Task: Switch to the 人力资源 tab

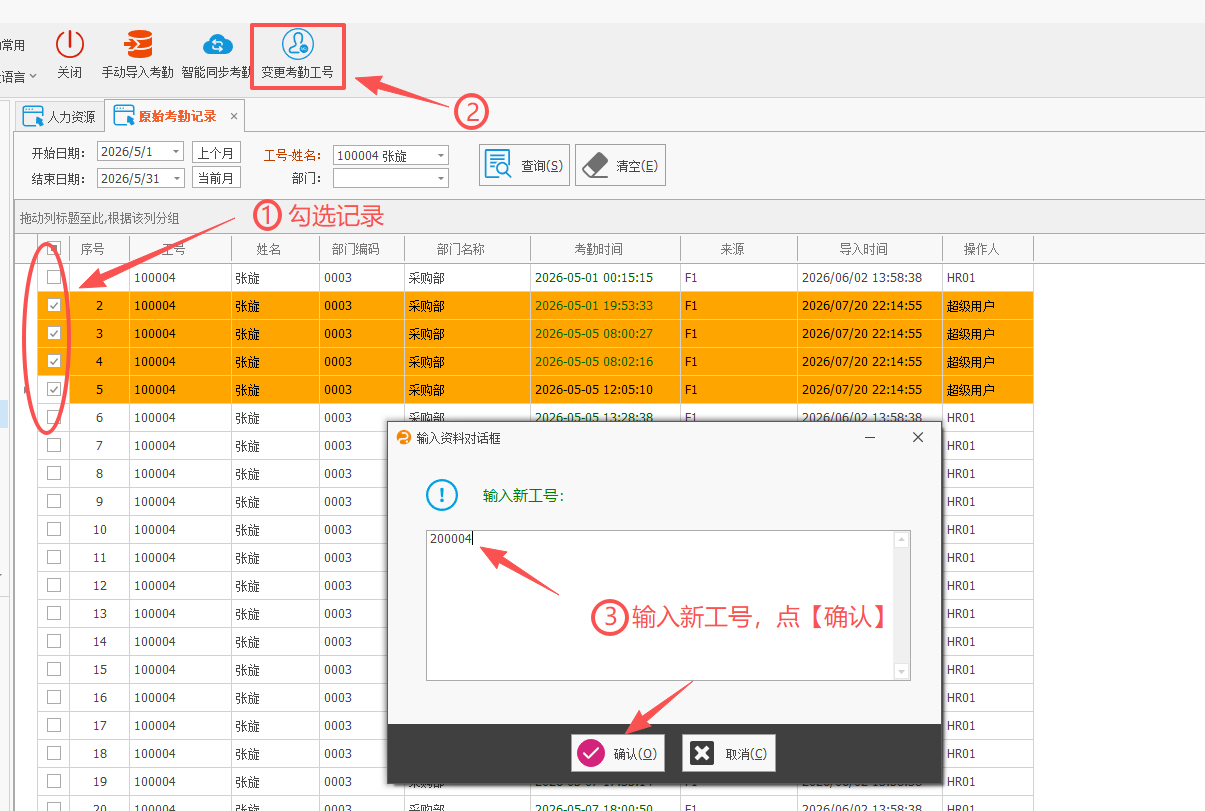Action: point(60,116)
